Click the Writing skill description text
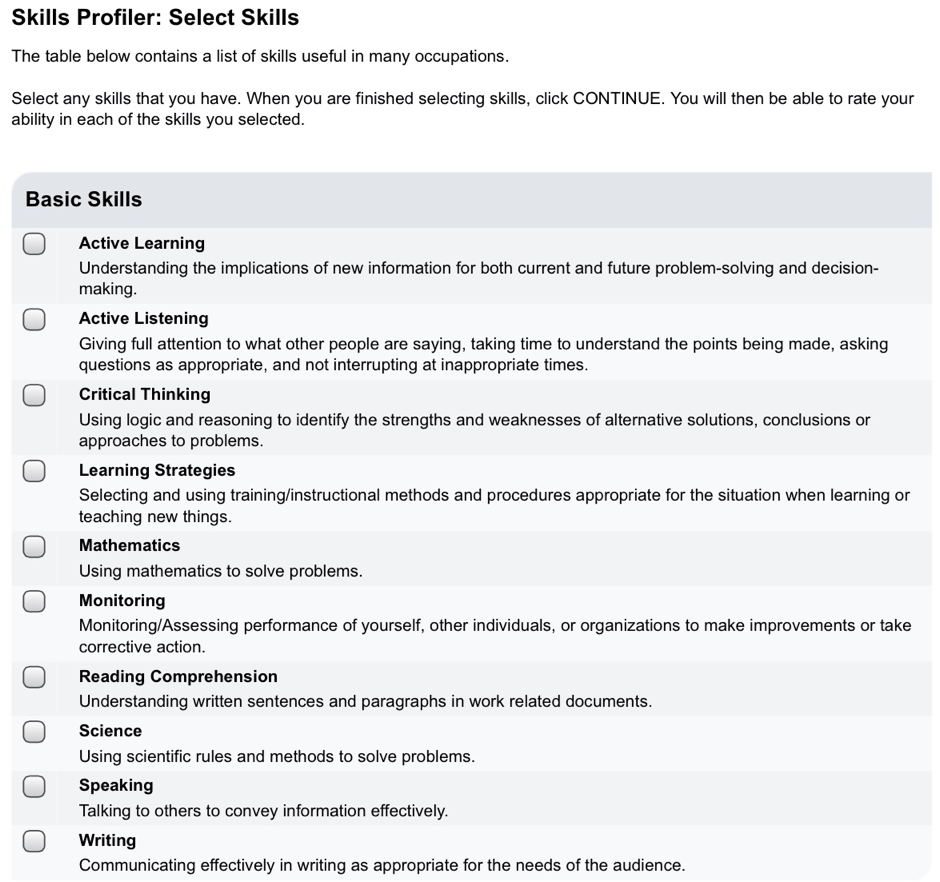The width and height of the screenshot is (940, 882). point(382,865)
